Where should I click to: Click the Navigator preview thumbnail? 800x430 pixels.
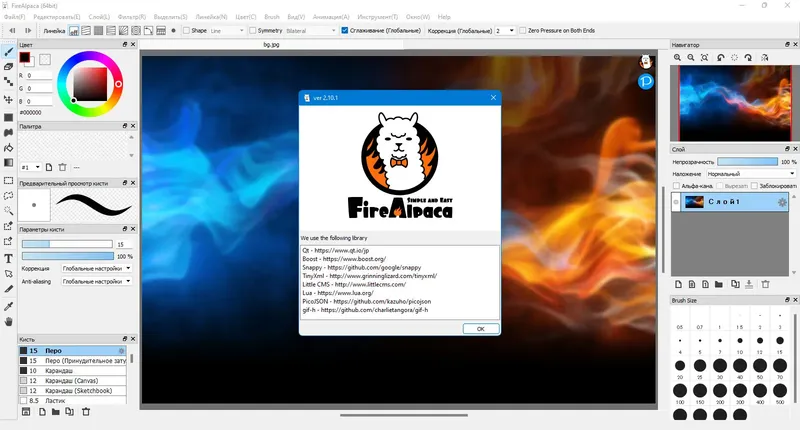coord(735,104)
